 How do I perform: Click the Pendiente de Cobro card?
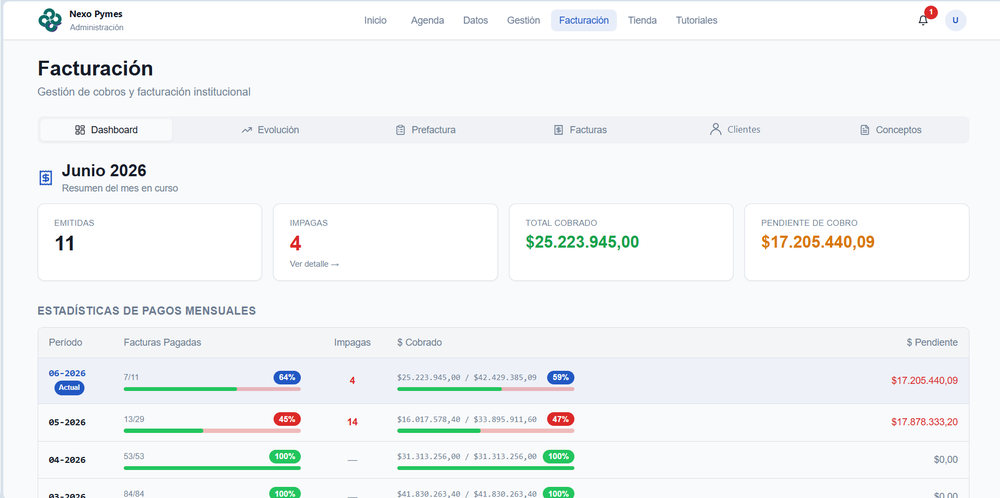click(x=857, y=242)
